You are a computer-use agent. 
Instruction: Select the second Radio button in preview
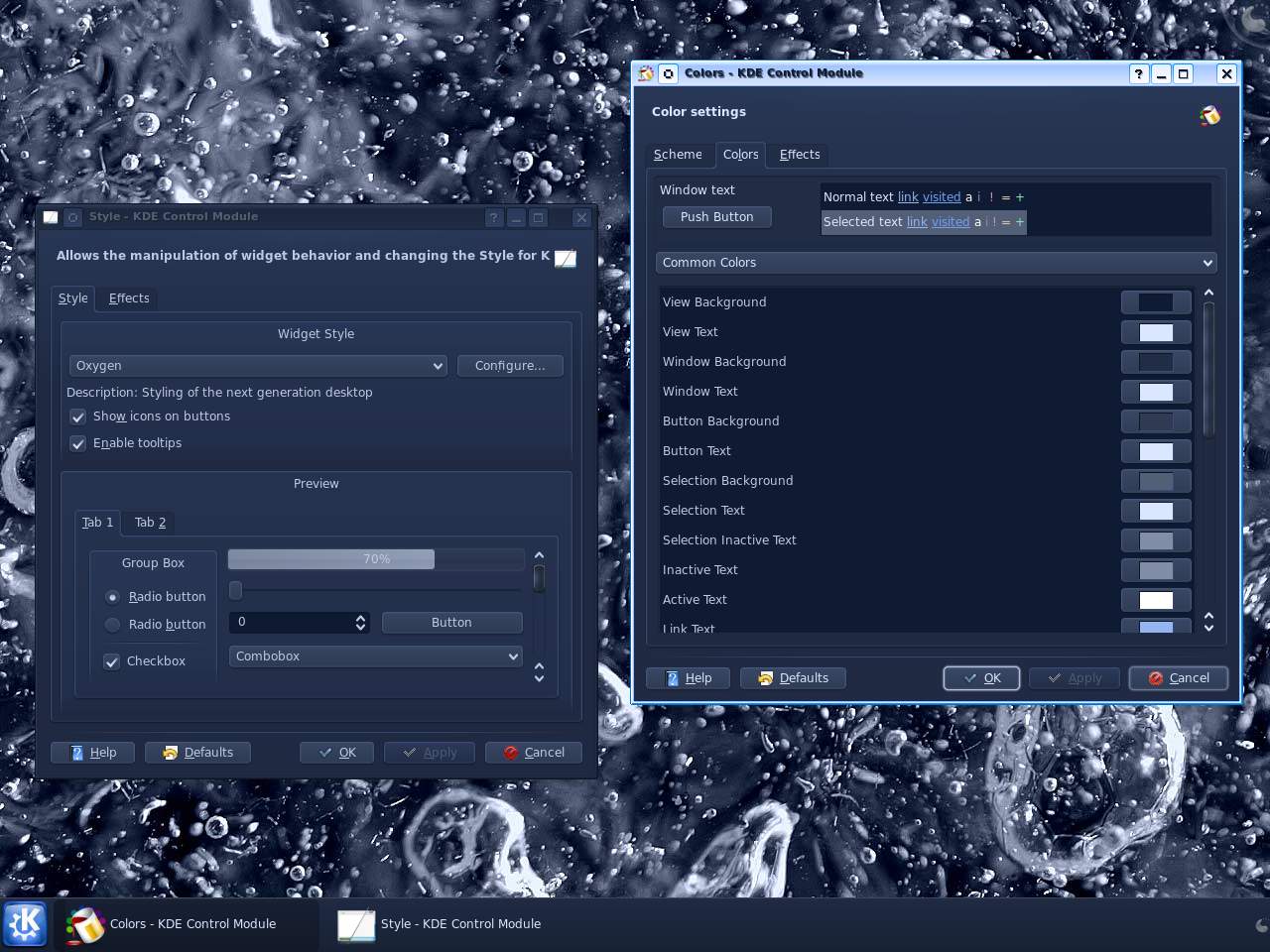[112, 625]
